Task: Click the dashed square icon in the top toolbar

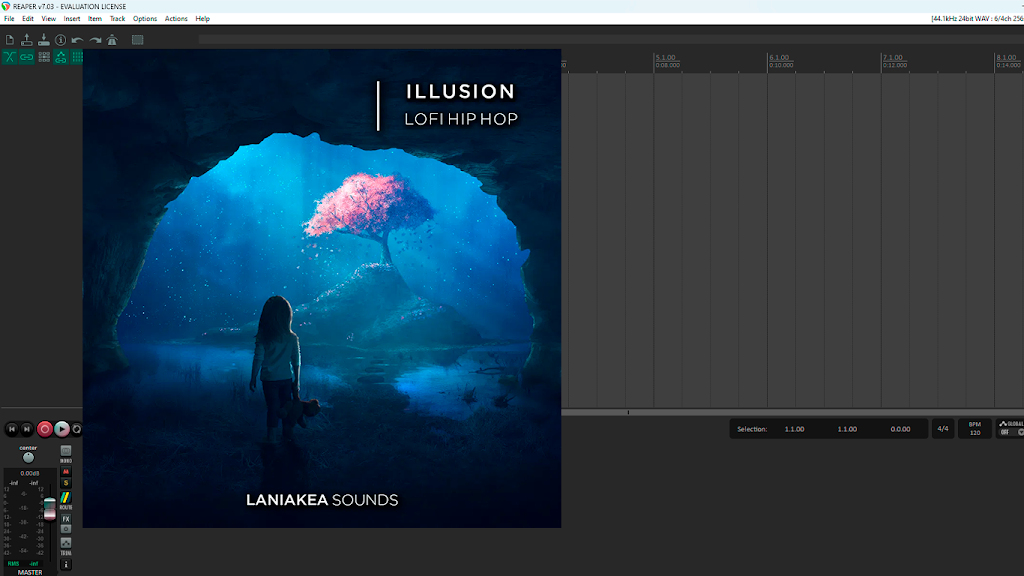Action: [x=137, y=40]
